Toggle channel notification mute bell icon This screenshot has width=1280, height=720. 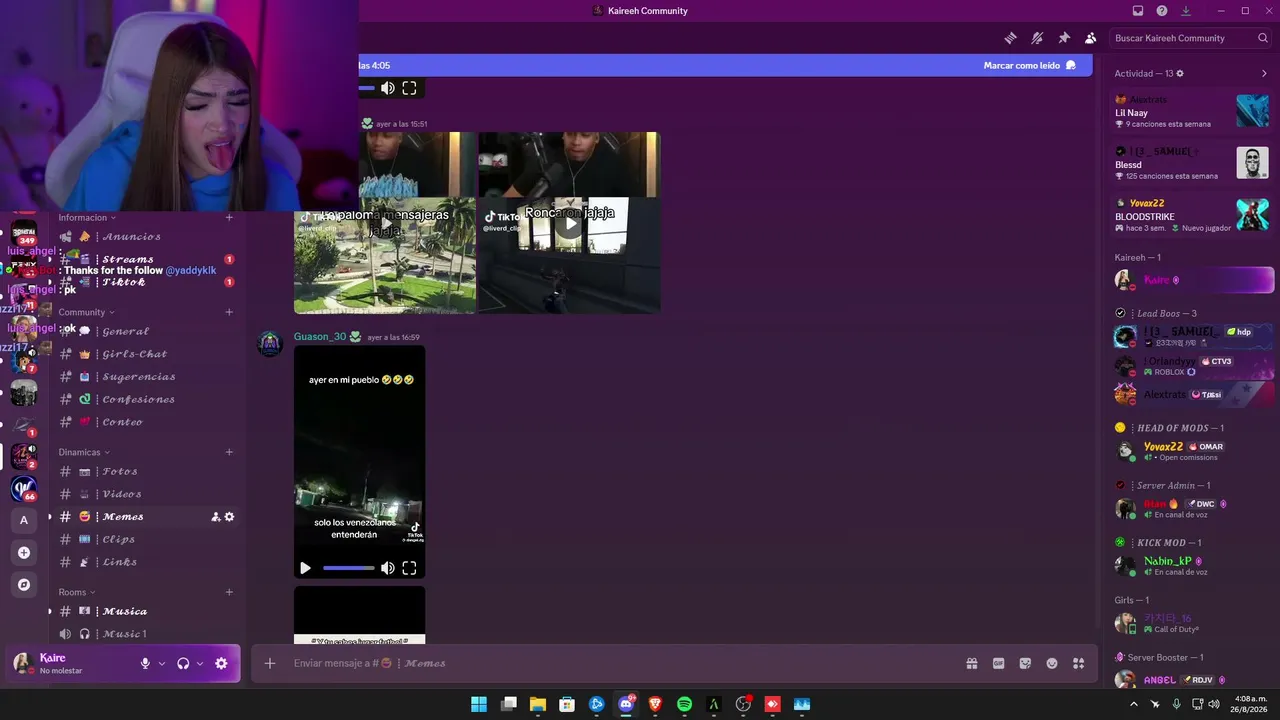(x=1037, y=38)
